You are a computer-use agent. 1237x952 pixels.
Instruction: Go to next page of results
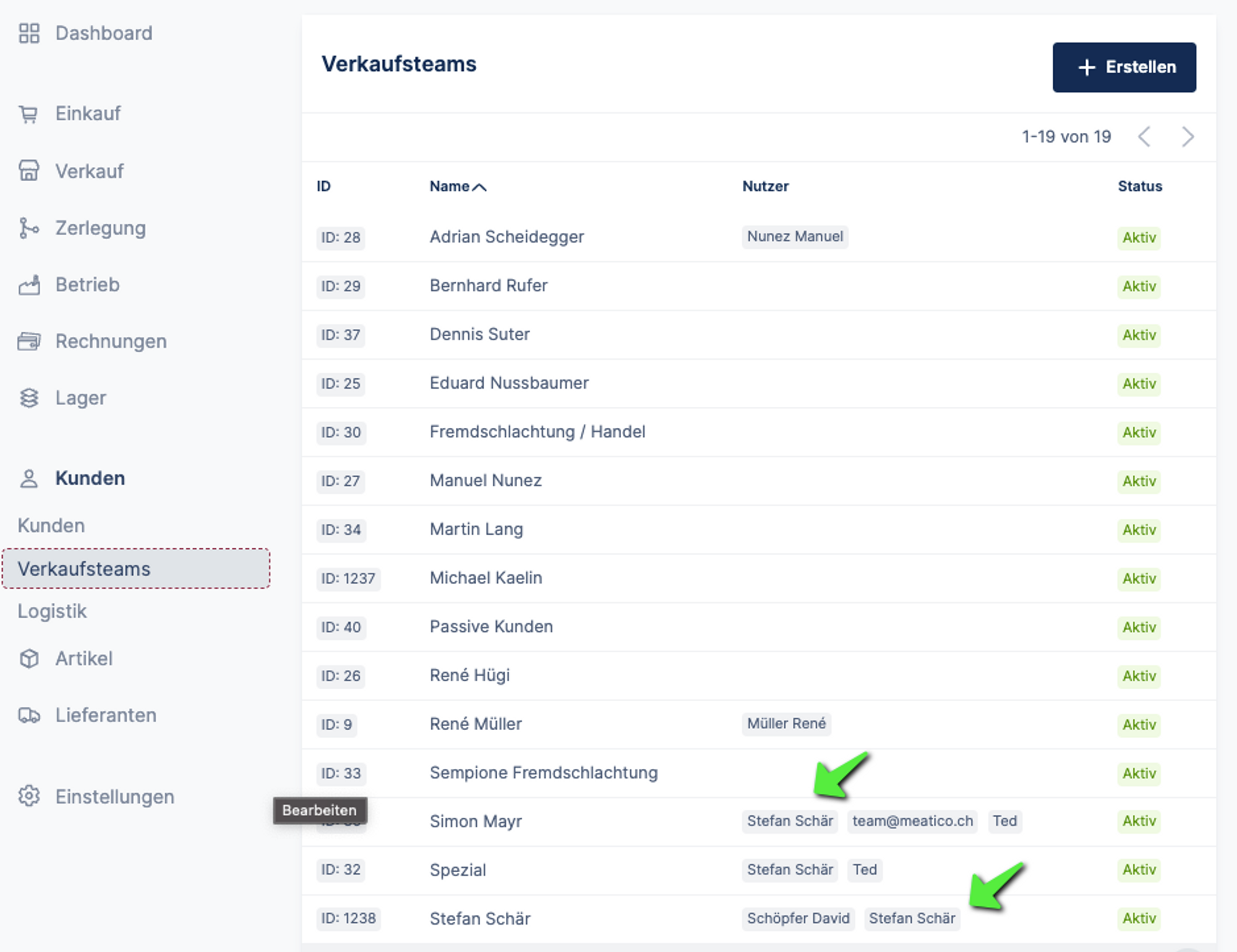tap(1187, 137)
